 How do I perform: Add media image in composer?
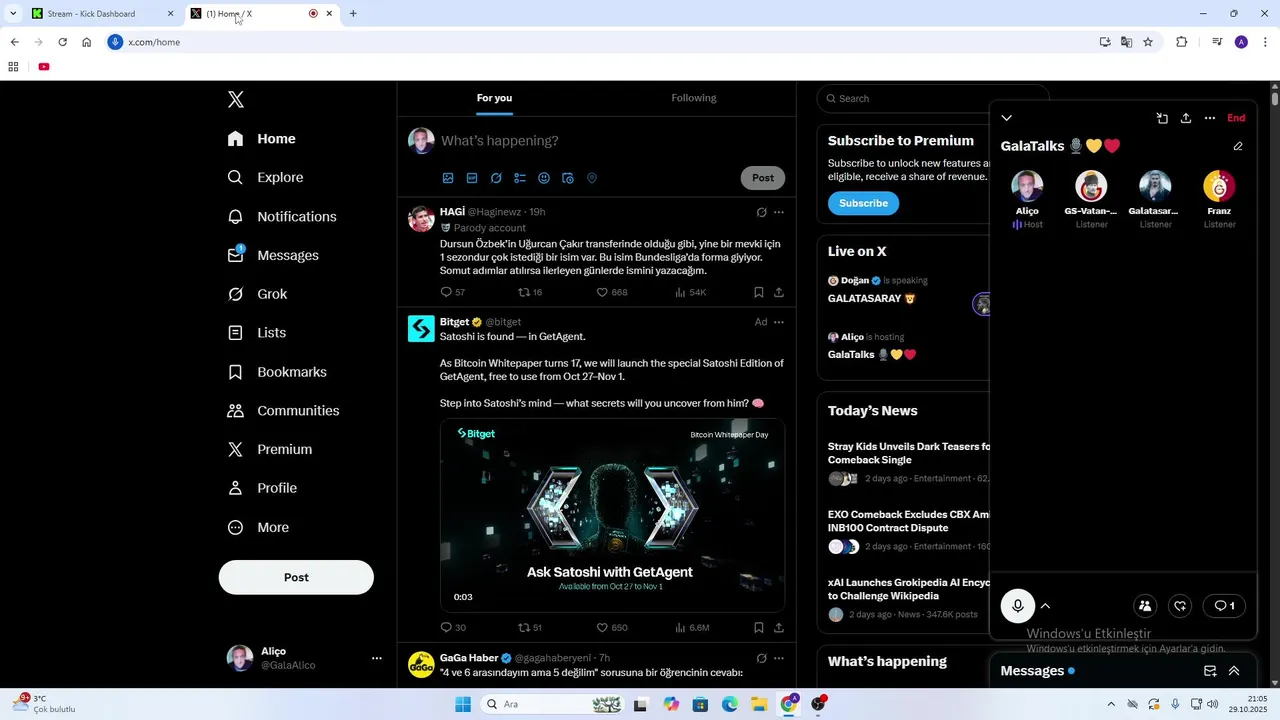click(x=448, y=178)
